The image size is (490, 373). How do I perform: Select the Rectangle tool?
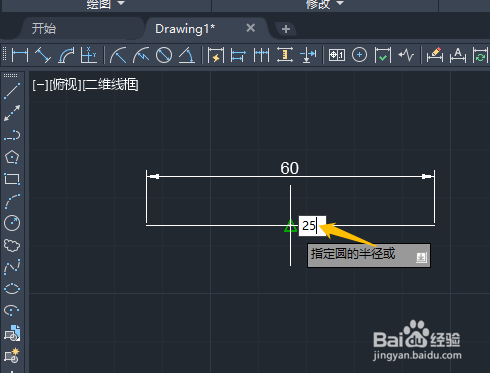pyautogui.click(x=12, y=179)
